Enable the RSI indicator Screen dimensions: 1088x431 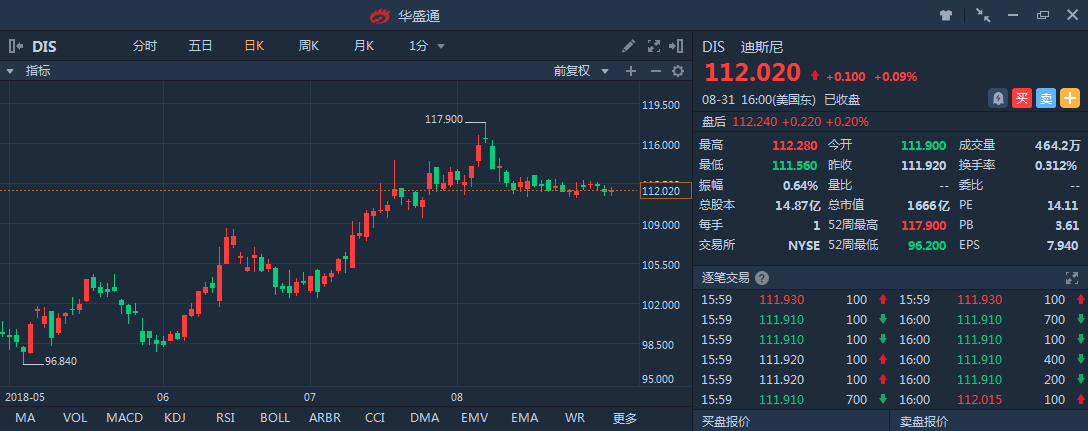[x=225, y=418]
